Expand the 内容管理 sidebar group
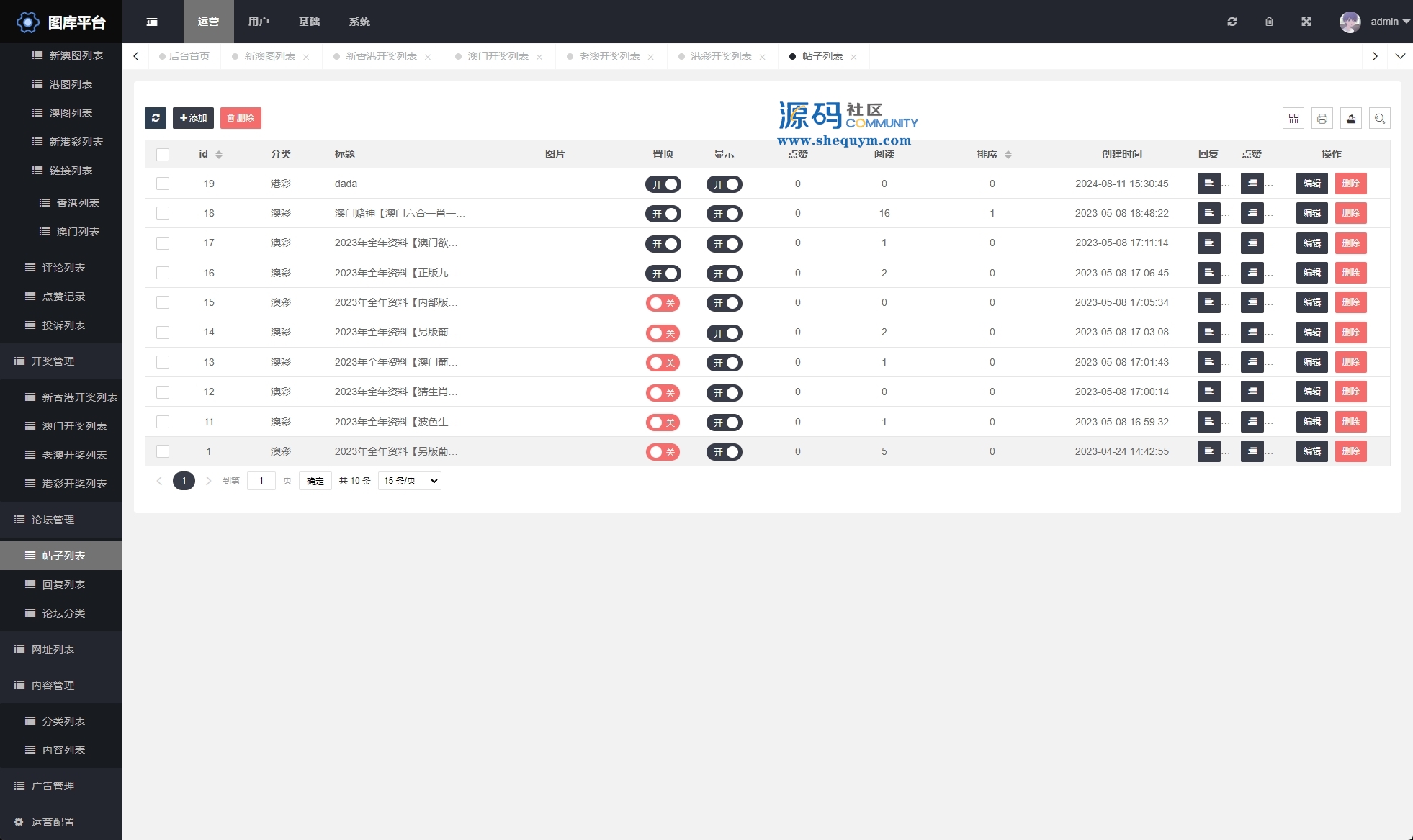This screenshot has width=1413, height=840. click(x=61, y=685)
